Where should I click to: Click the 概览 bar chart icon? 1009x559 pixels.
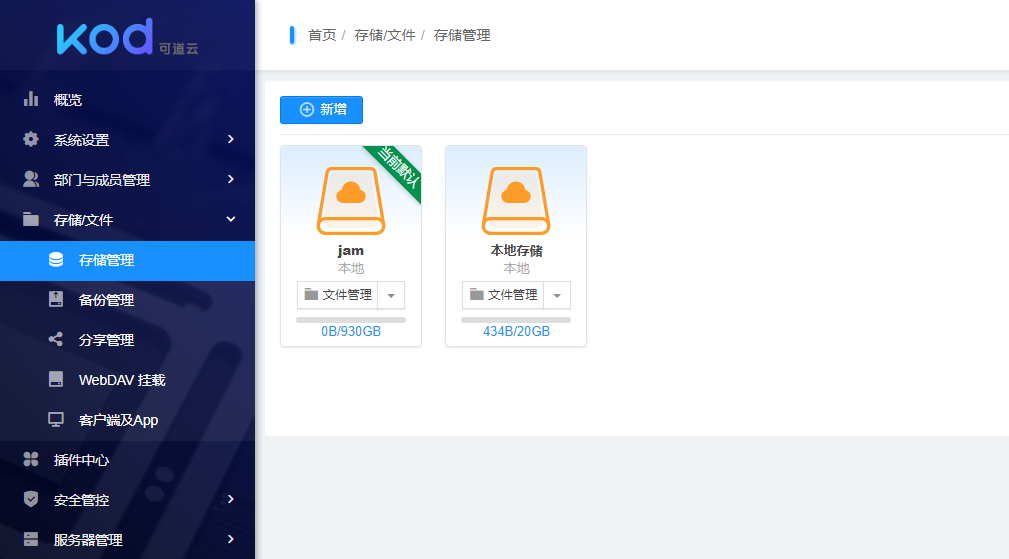[x=31, y=100]
